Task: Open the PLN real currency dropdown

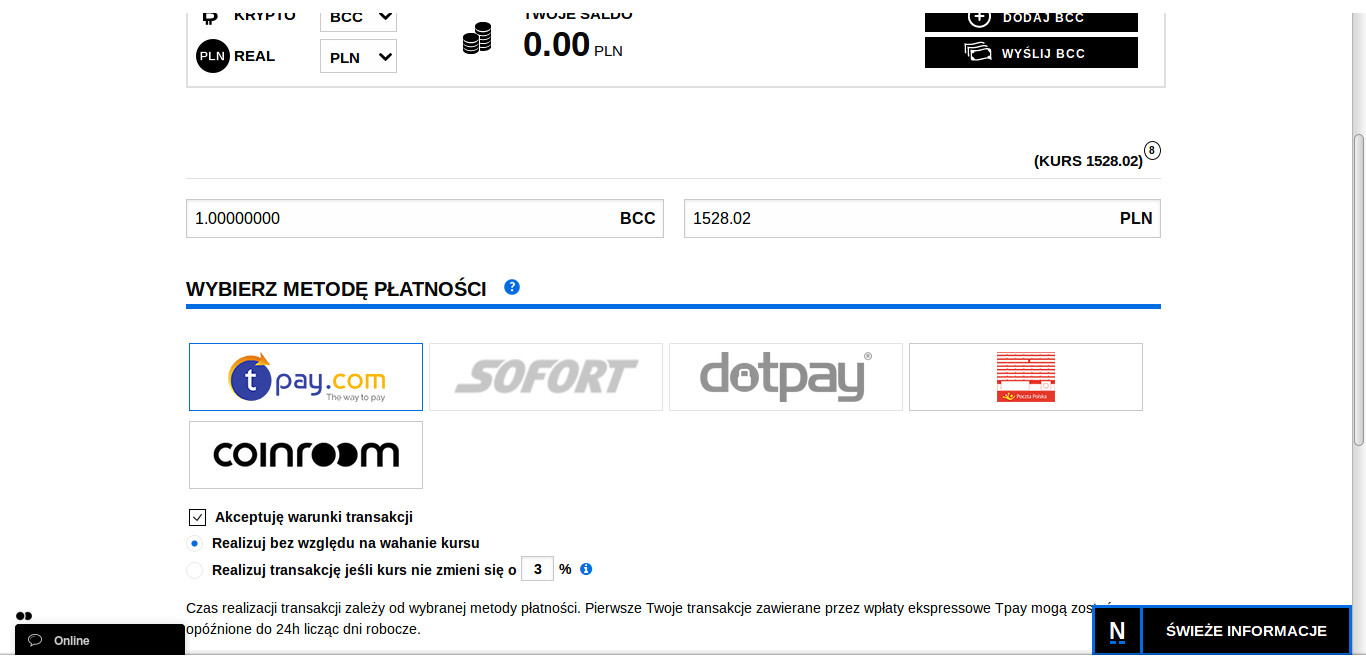Action: click(358, 57)
